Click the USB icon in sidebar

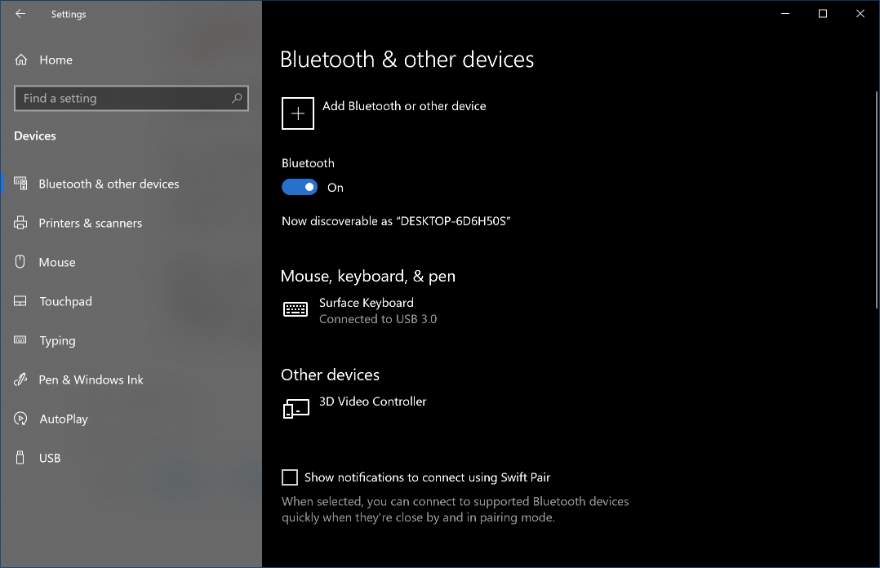click(20, 458)
